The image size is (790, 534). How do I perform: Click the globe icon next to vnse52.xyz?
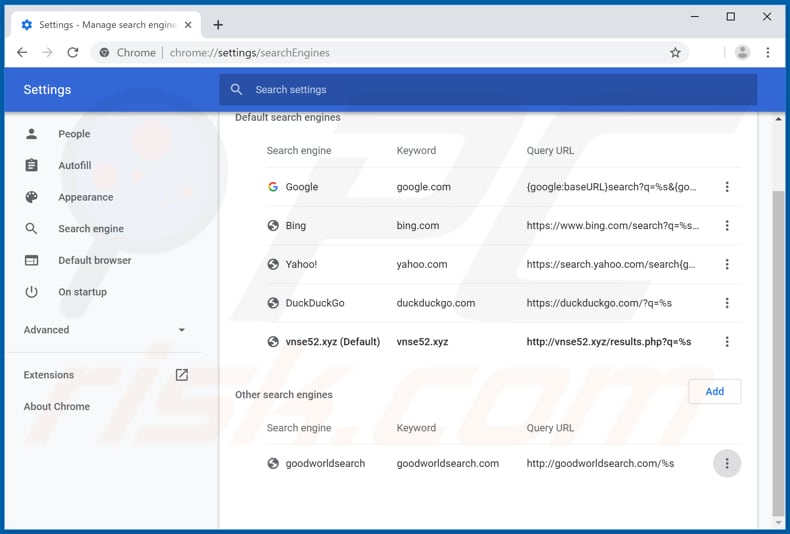[273, 342]
